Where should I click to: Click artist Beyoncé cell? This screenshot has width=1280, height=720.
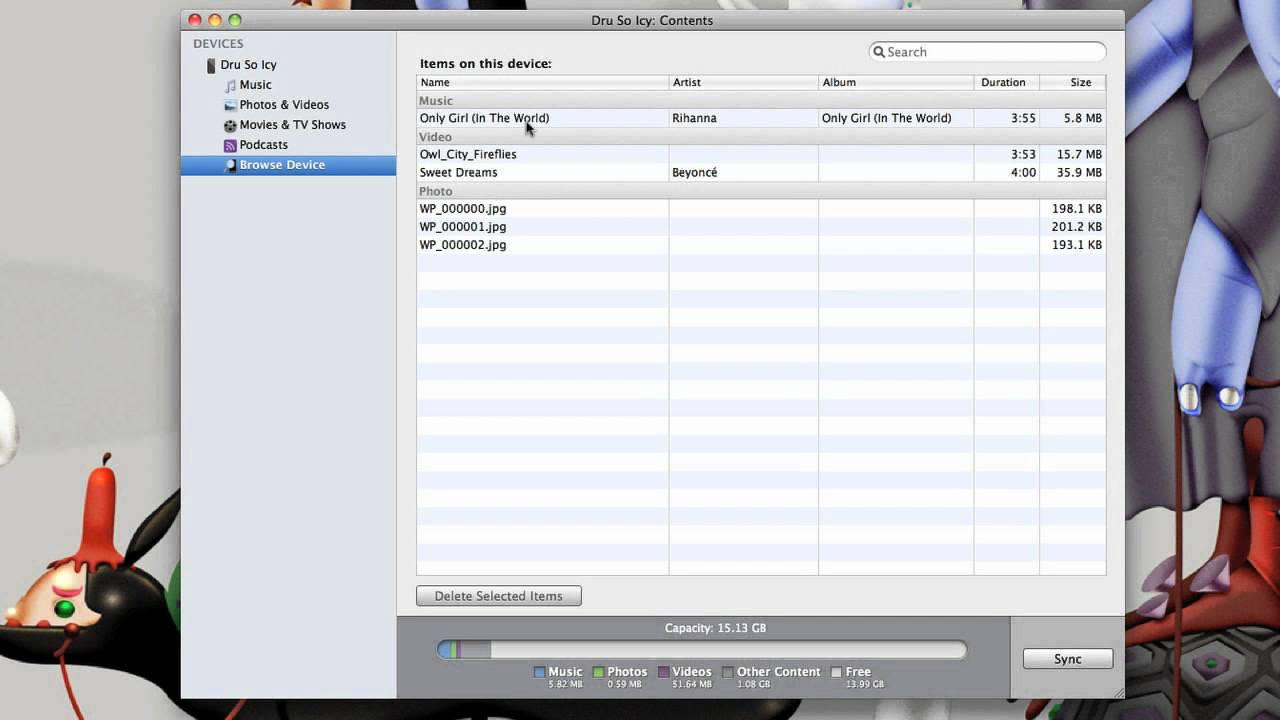(694, 172)
